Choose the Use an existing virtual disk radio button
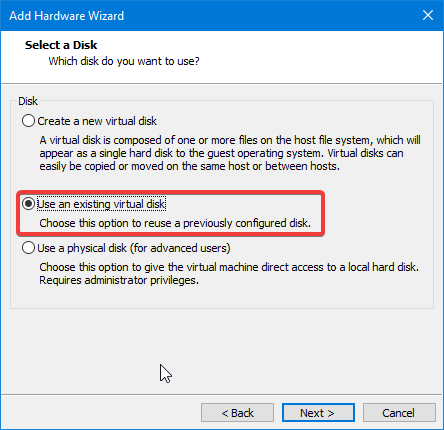This screenshot has width=444, height=430. point(28,204)
